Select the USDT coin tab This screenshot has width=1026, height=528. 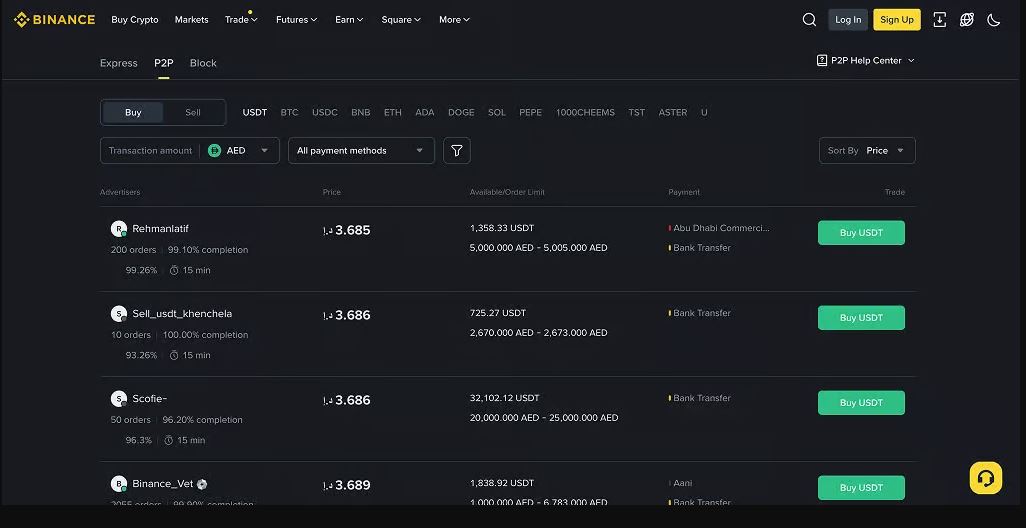click(x=255, y=113)
